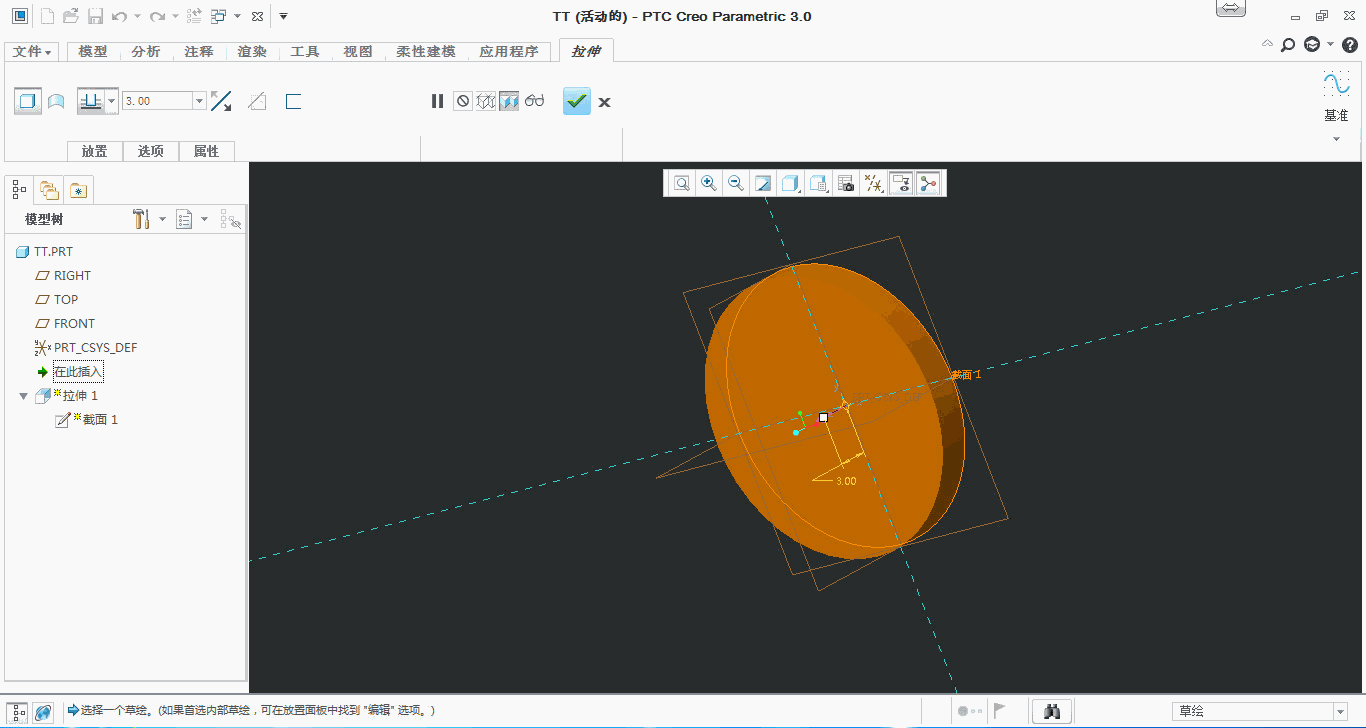The height and width of the screenshot is (728, 1366).
Task: Toggle the thicken sketch option
Action: point(293,101)
